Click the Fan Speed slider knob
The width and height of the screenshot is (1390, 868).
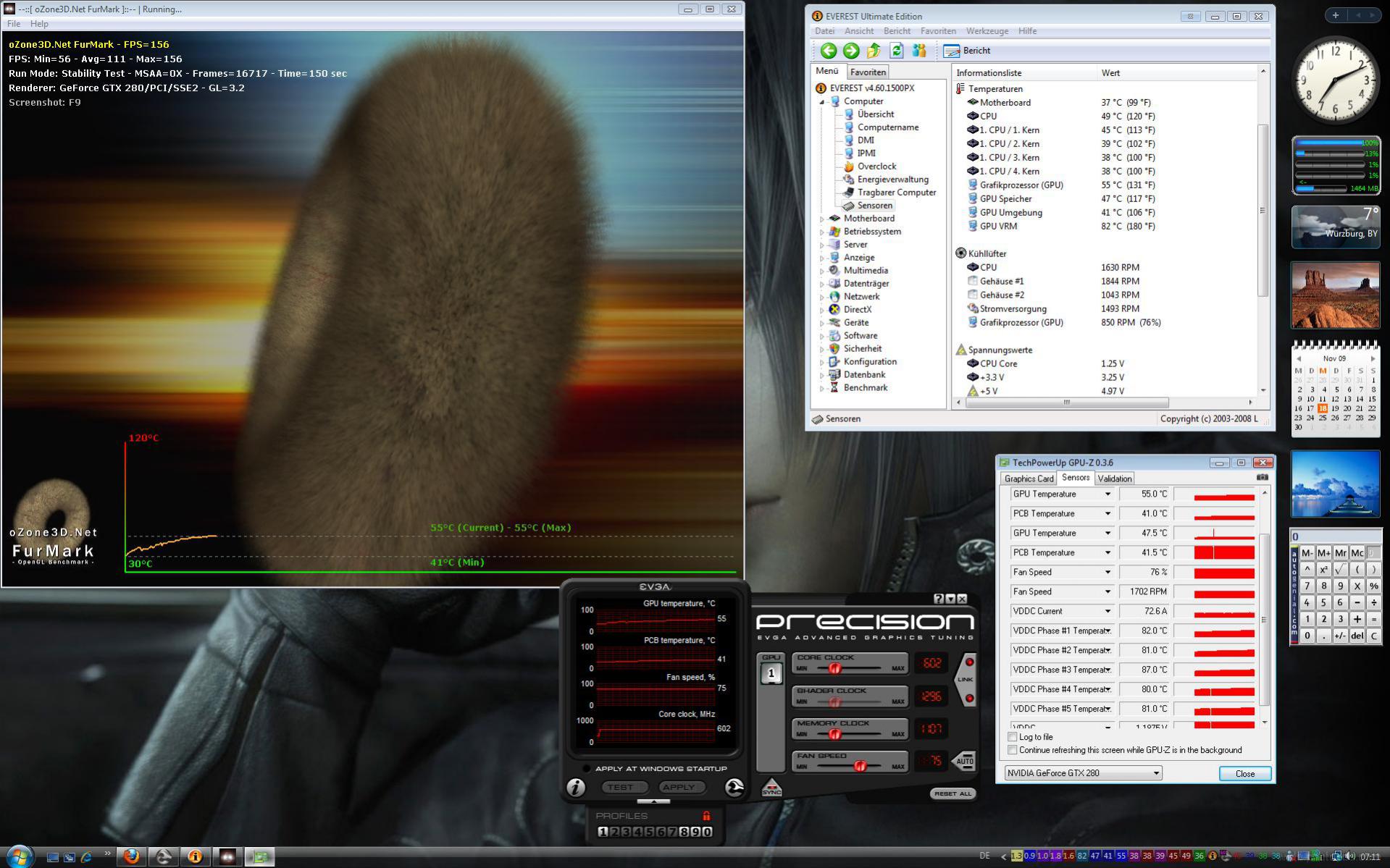[x=860, y=766]
